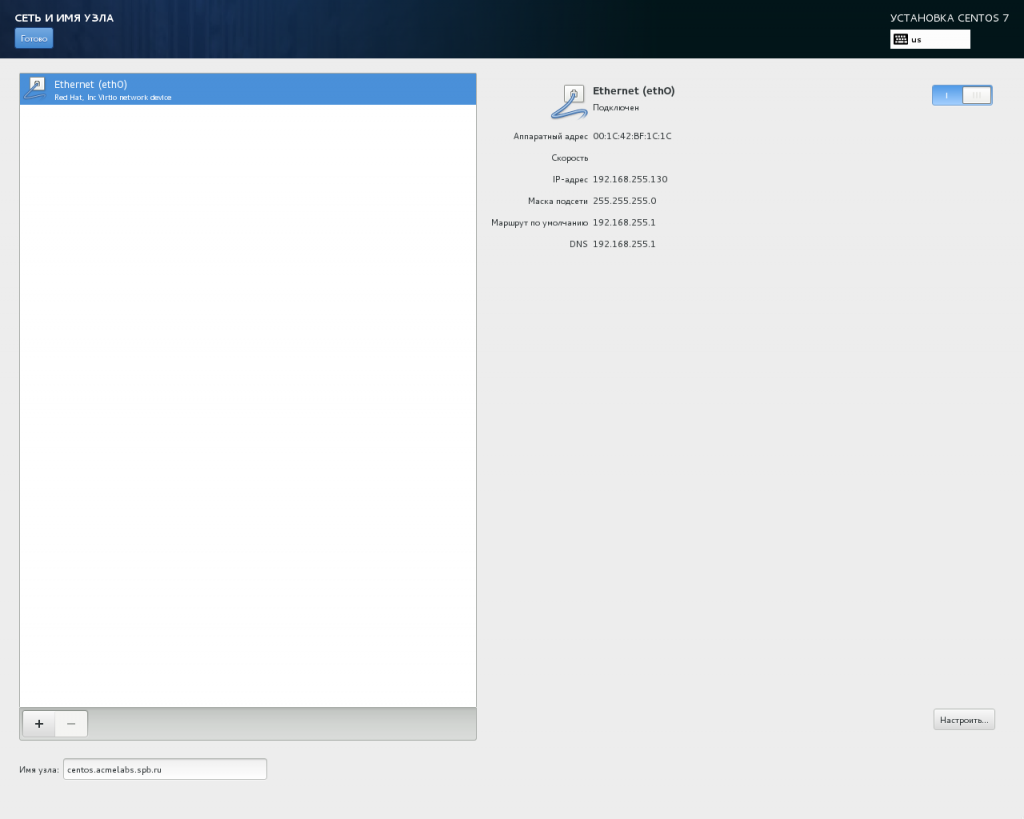
Task: Click the СЕТЬ И ИМЯ УЗЛА title
Action: coord(64,18)
